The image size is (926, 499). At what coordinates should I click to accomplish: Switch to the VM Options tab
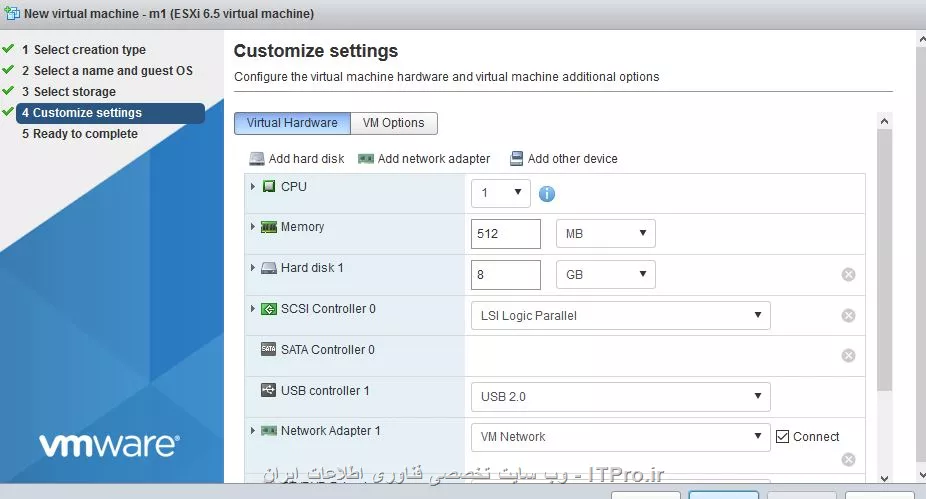coord(394,123)
